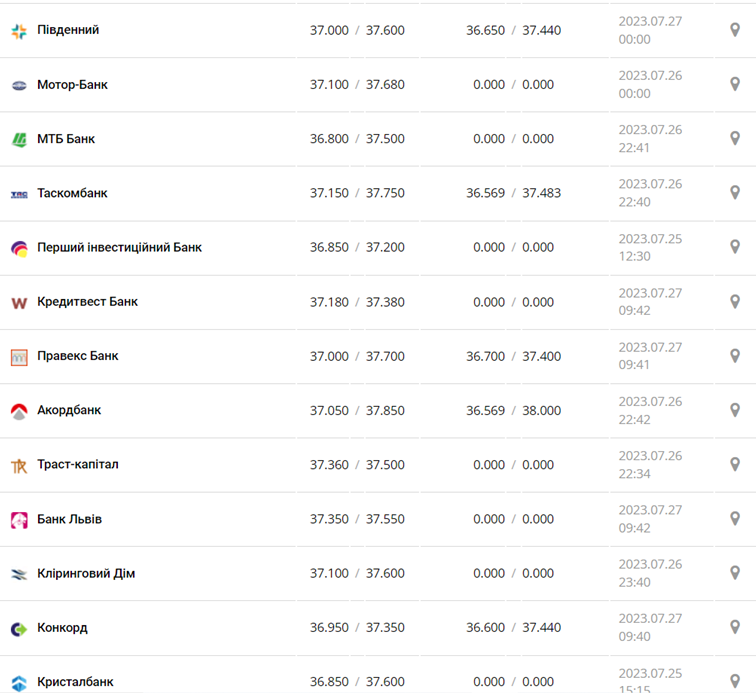Screen dimensions: 756x693
Task: Go to Траст-капітал bank page
Action: (78, 464)
